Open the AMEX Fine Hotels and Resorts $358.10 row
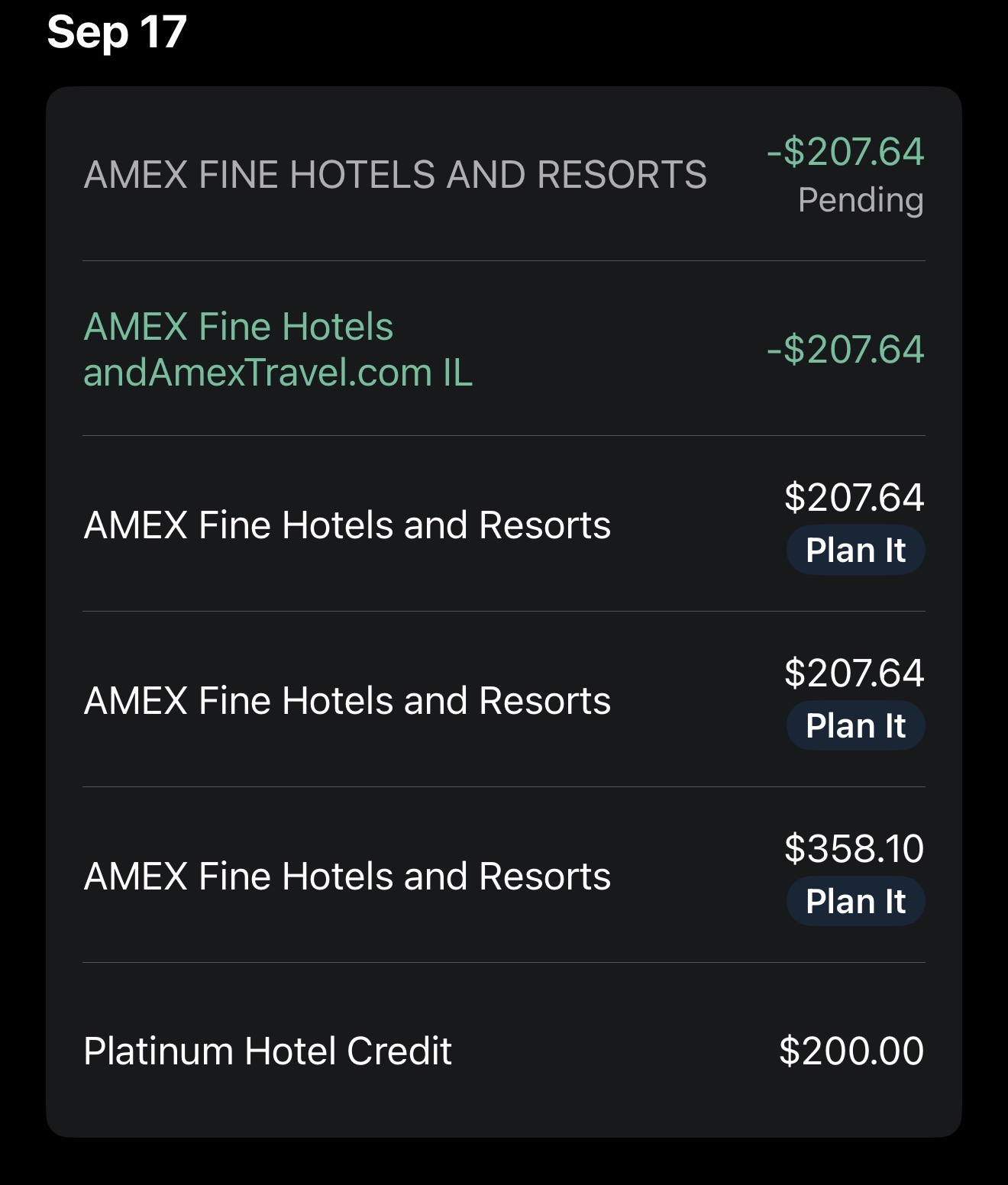This screenshot has width=1008, height=1185. 347,877
